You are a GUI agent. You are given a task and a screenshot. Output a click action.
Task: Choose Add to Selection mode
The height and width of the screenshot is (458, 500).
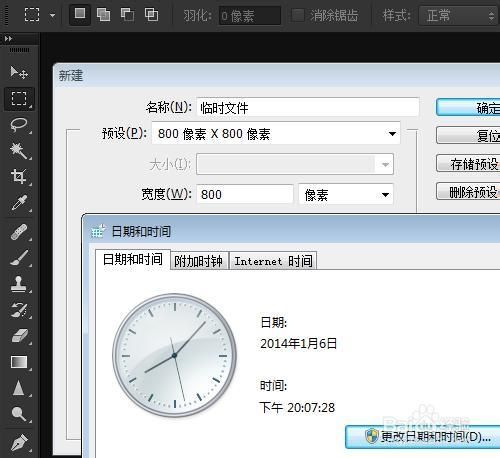point(103,15)
